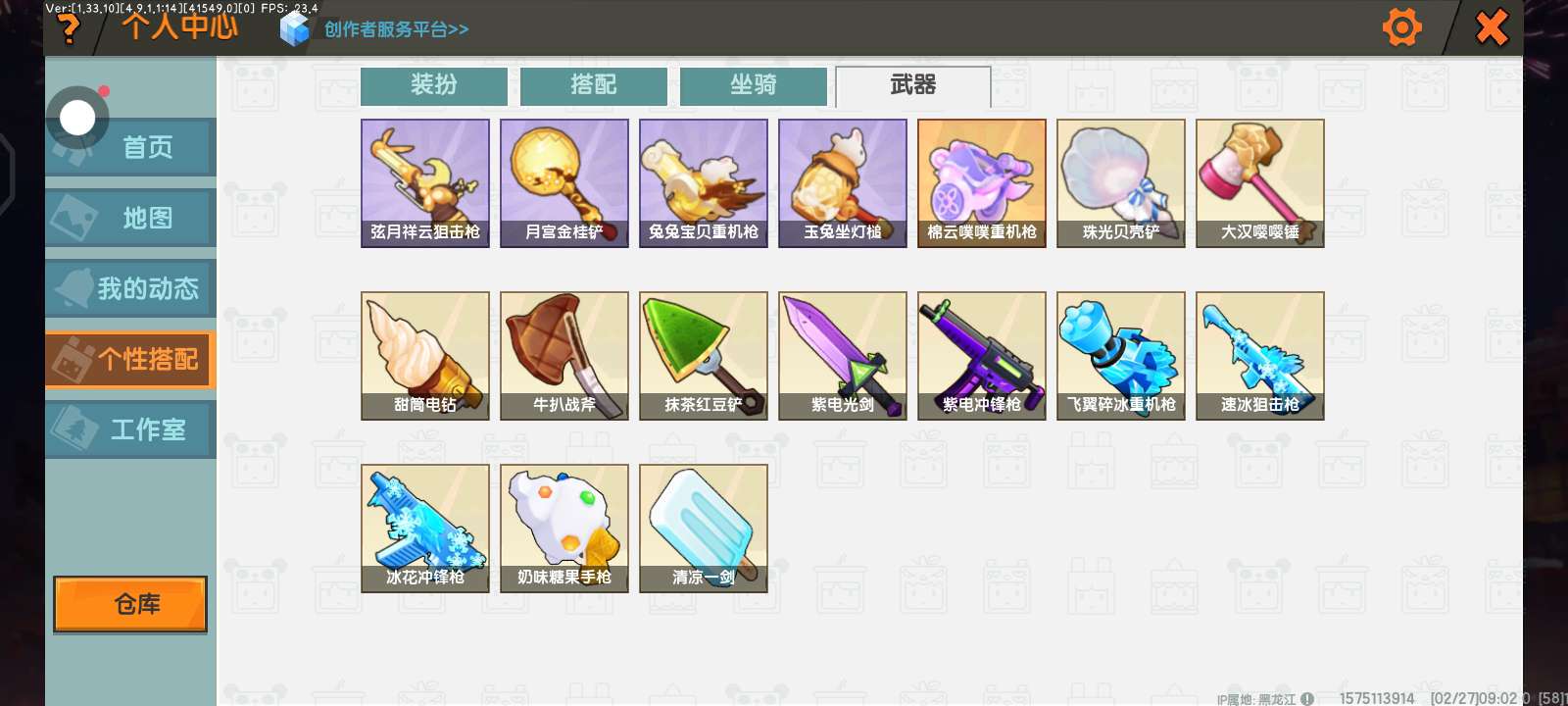This screenshot has width=1568, height=706.
Task: Tap the floating white circle assist button
Action: click(77, 119)
